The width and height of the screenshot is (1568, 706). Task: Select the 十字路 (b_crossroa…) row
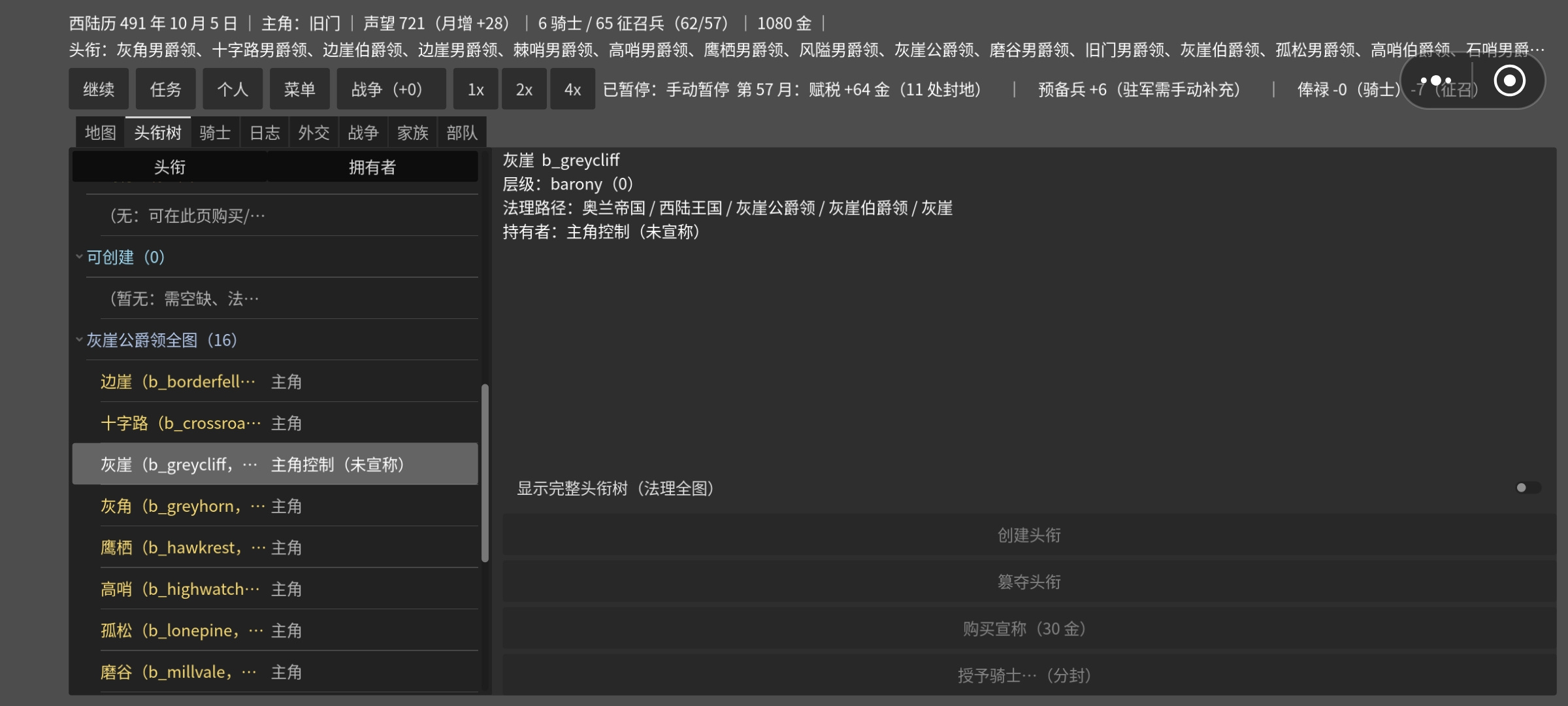(275, 423)
